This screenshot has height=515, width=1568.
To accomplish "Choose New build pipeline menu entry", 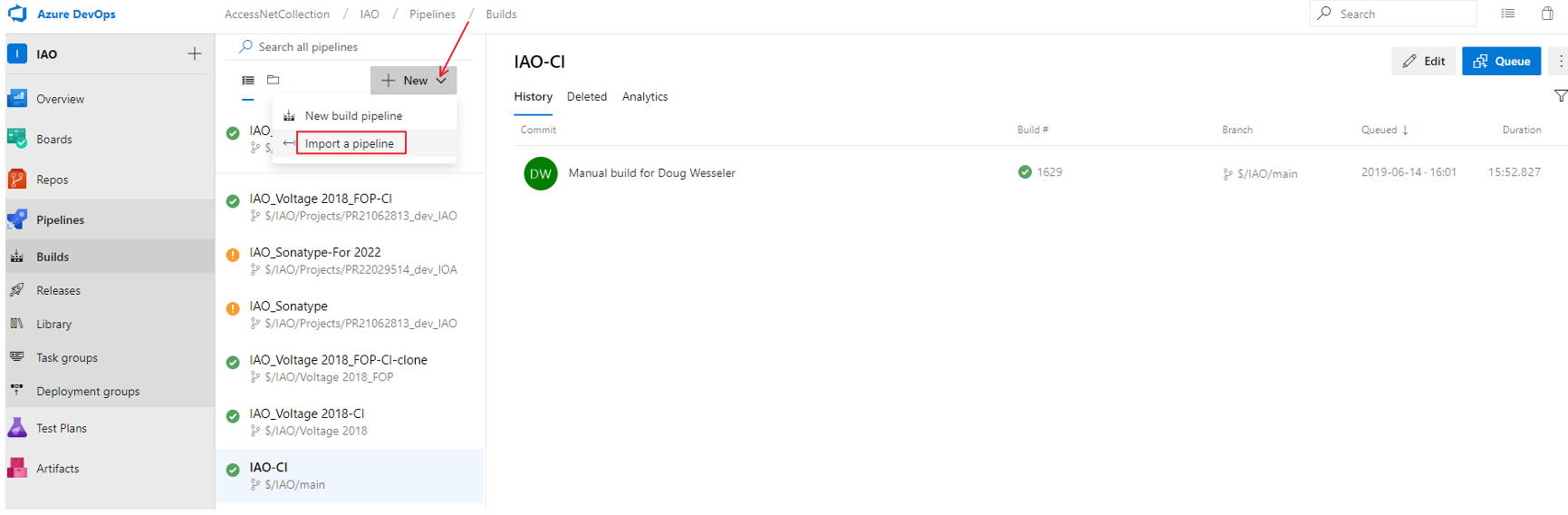I will tap(365, 116).
